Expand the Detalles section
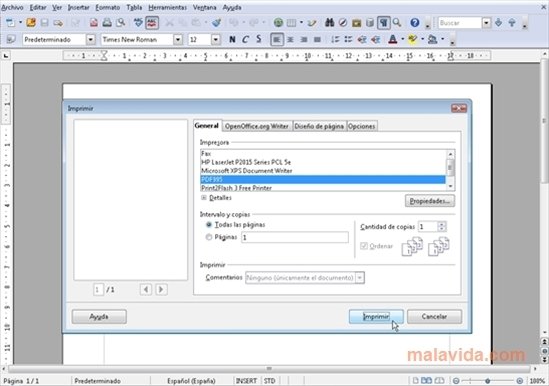 pyautogui.click(x=204, y=198)
